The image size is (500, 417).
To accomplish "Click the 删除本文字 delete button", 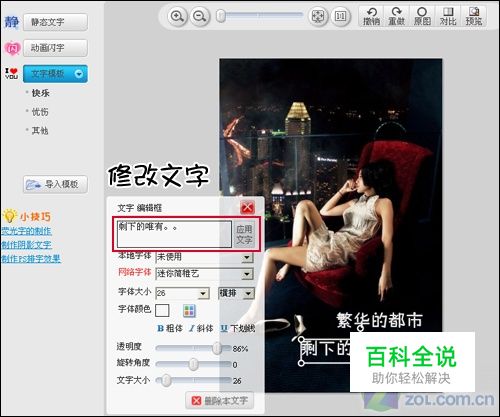I will pos(220,400).
